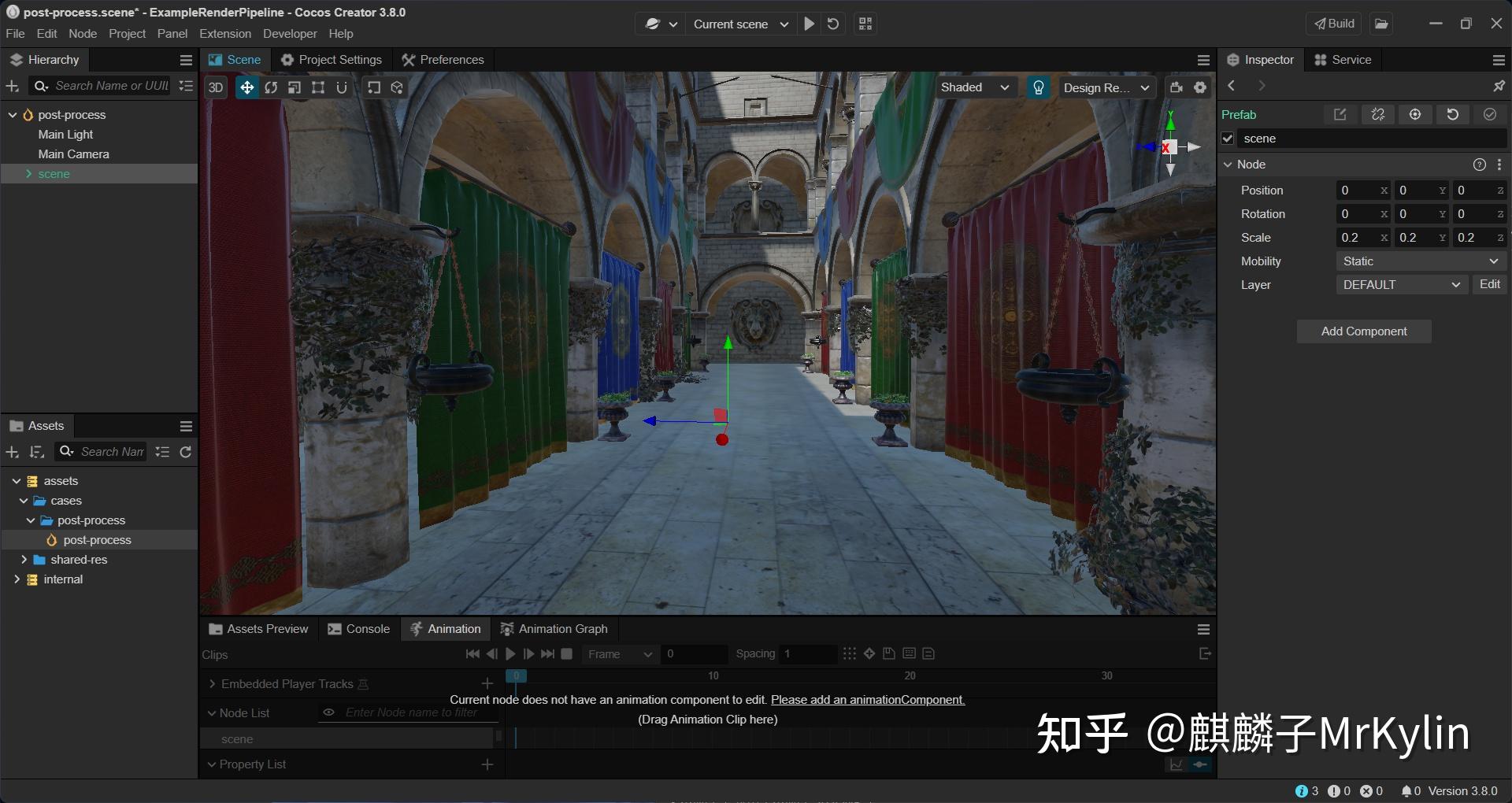This screenshot has width=1512, height=803.
Task: Activate the Move transform tool
Action: click(246, 87)
